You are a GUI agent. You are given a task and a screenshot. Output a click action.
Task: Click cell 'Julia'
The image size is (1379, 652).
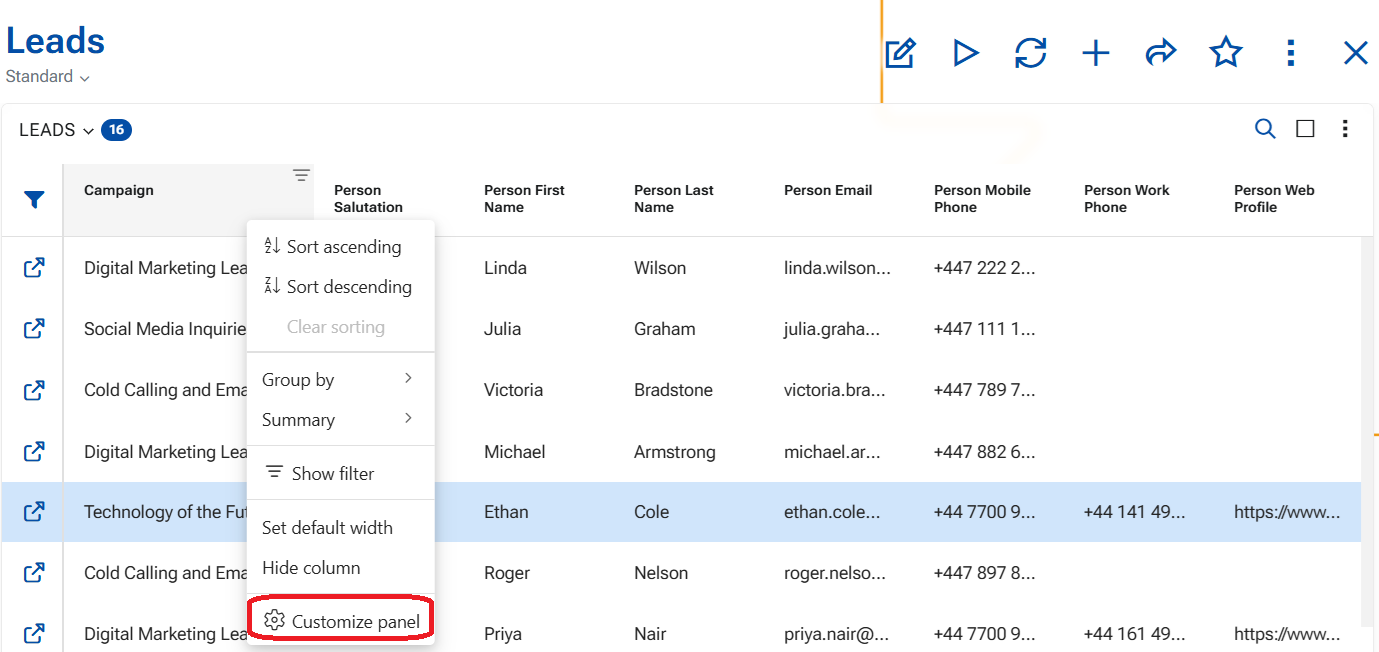(502, 329)
